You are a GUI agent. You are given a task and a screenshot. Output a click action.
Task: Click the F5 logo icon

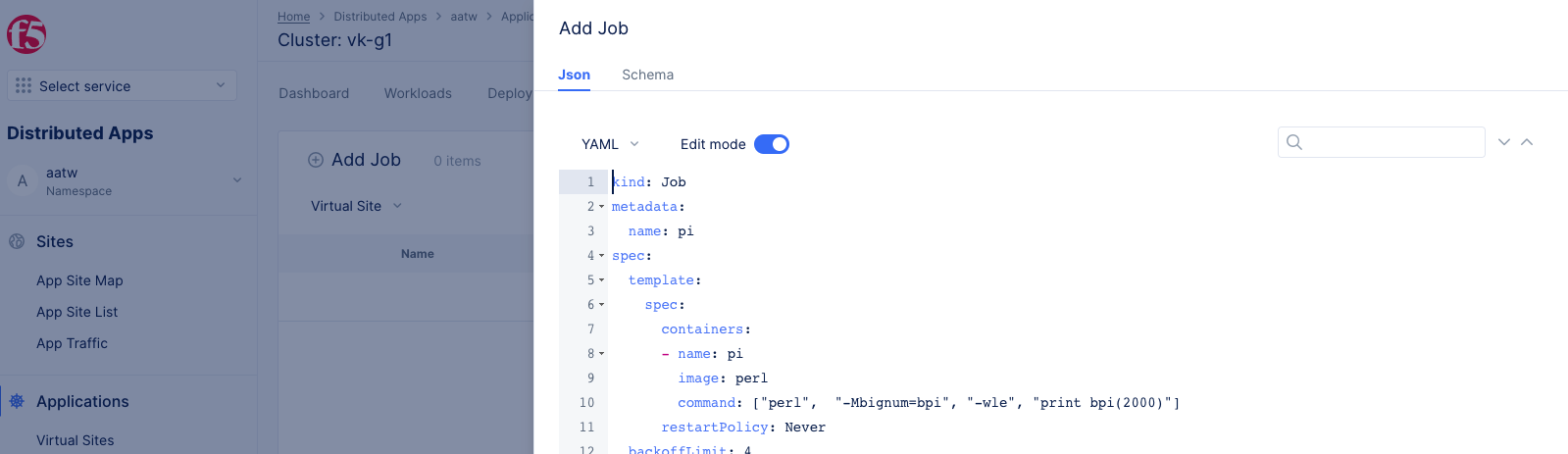tap(26, 34)
